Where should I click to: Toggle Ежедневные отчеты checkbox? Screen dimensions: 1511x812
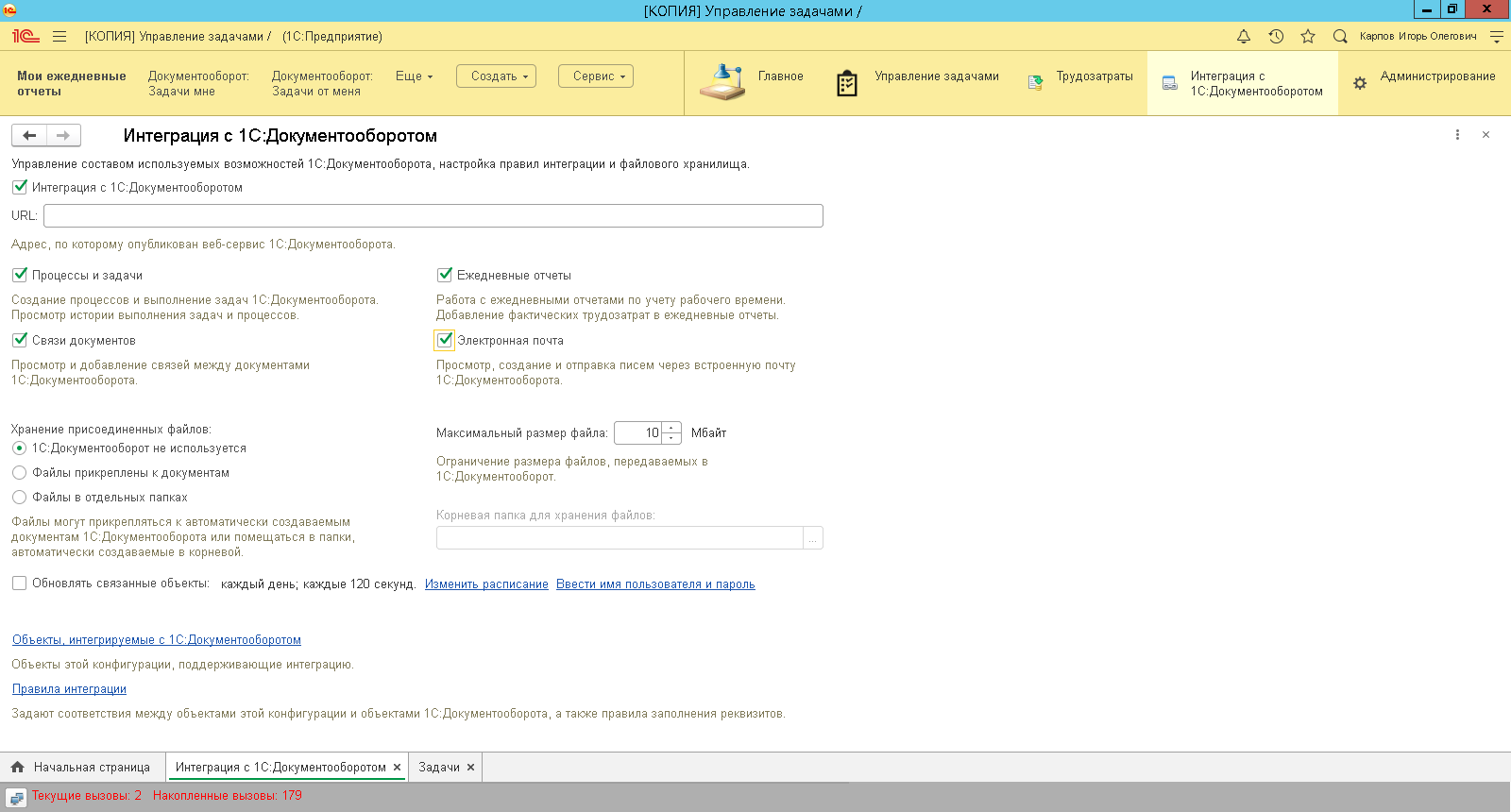coord(445,275)
